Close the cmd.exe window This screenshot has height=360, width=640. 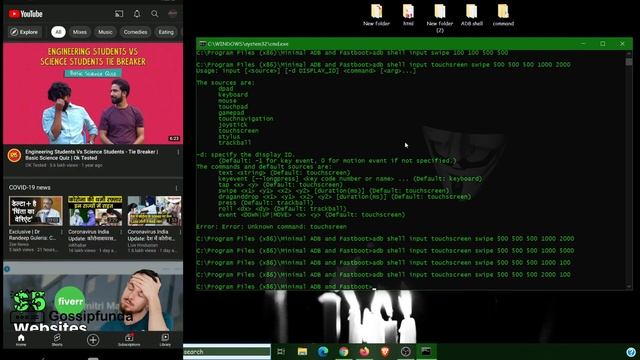pos(622,44)
